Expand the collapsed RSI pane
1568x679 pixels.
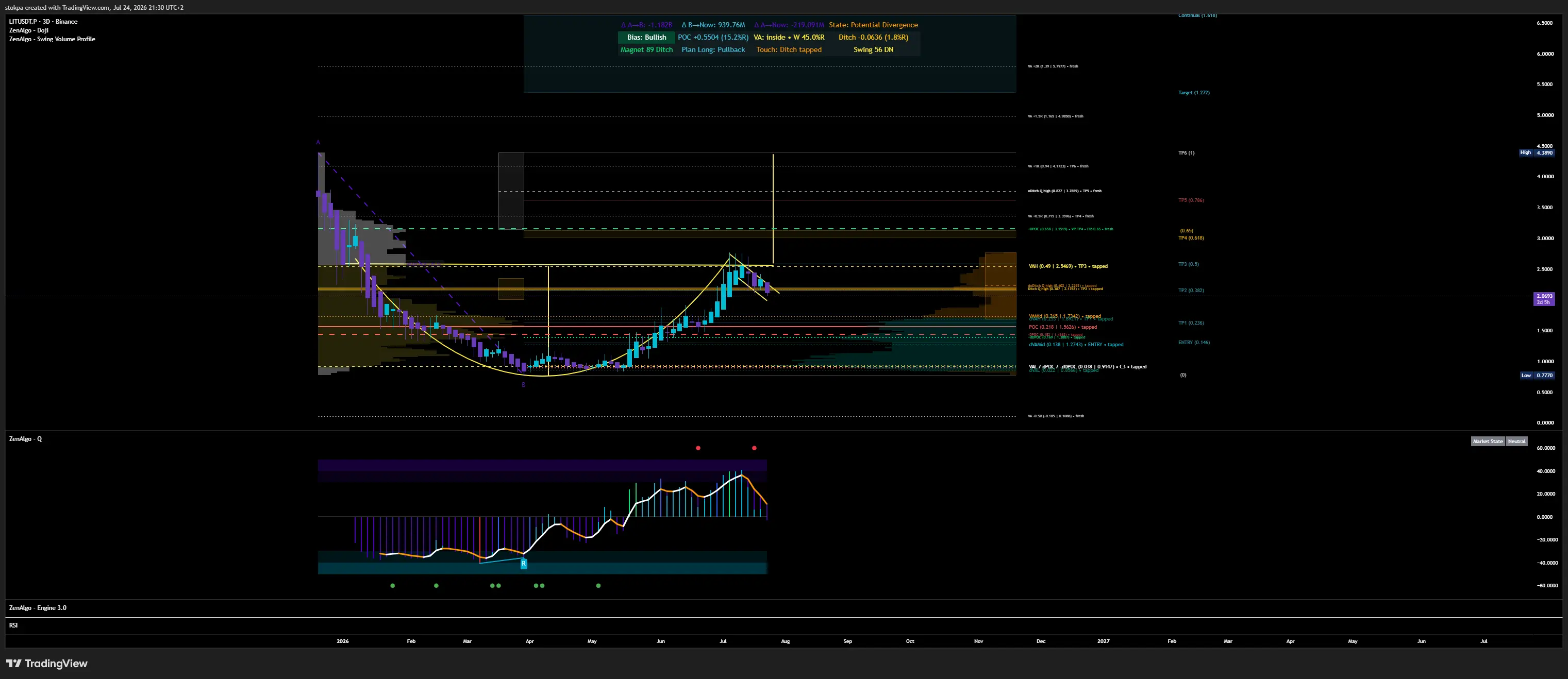13,625
